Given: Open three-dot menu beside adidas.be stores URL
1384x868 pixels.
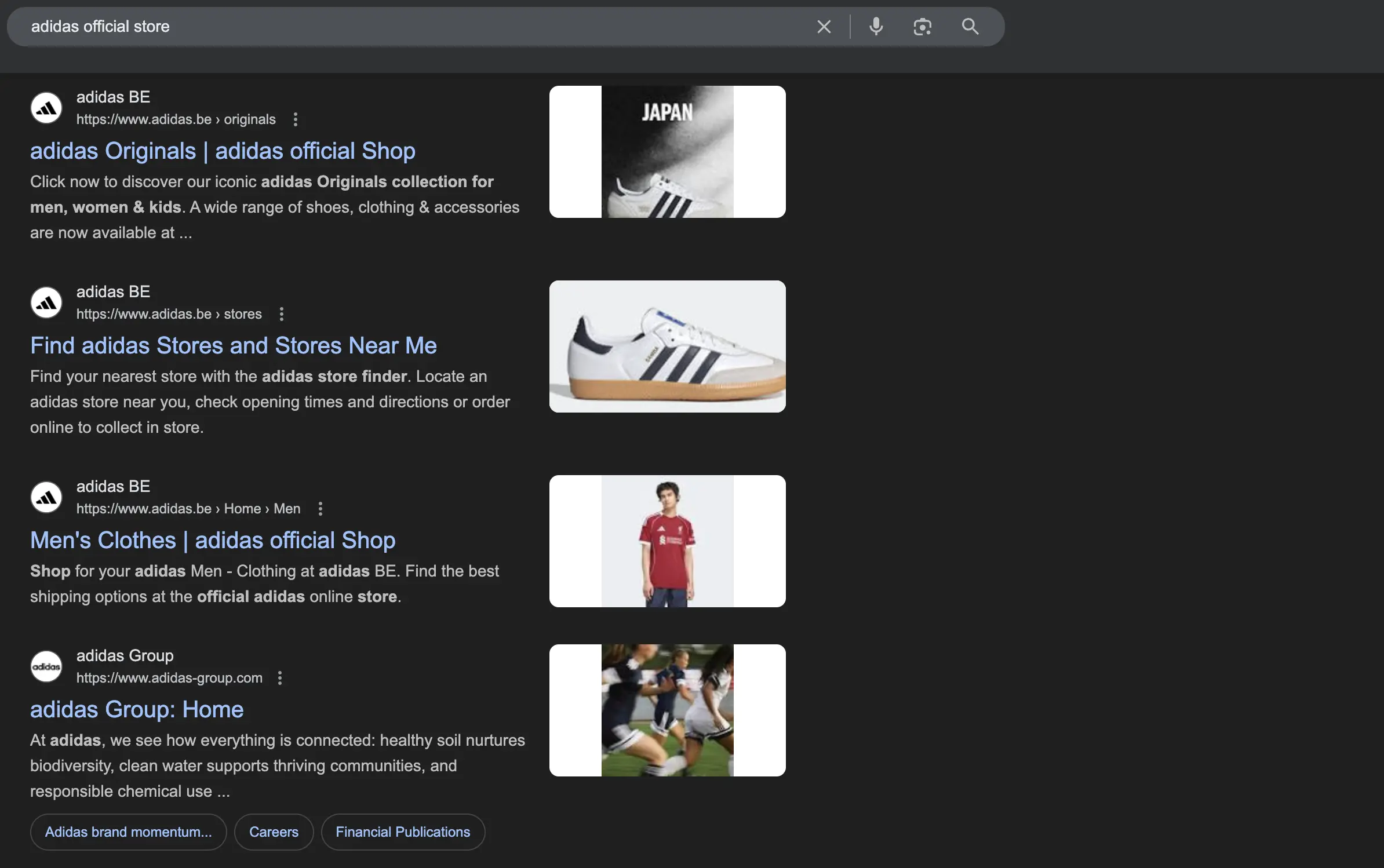Looking at the screenshot, I should point(282,314).
